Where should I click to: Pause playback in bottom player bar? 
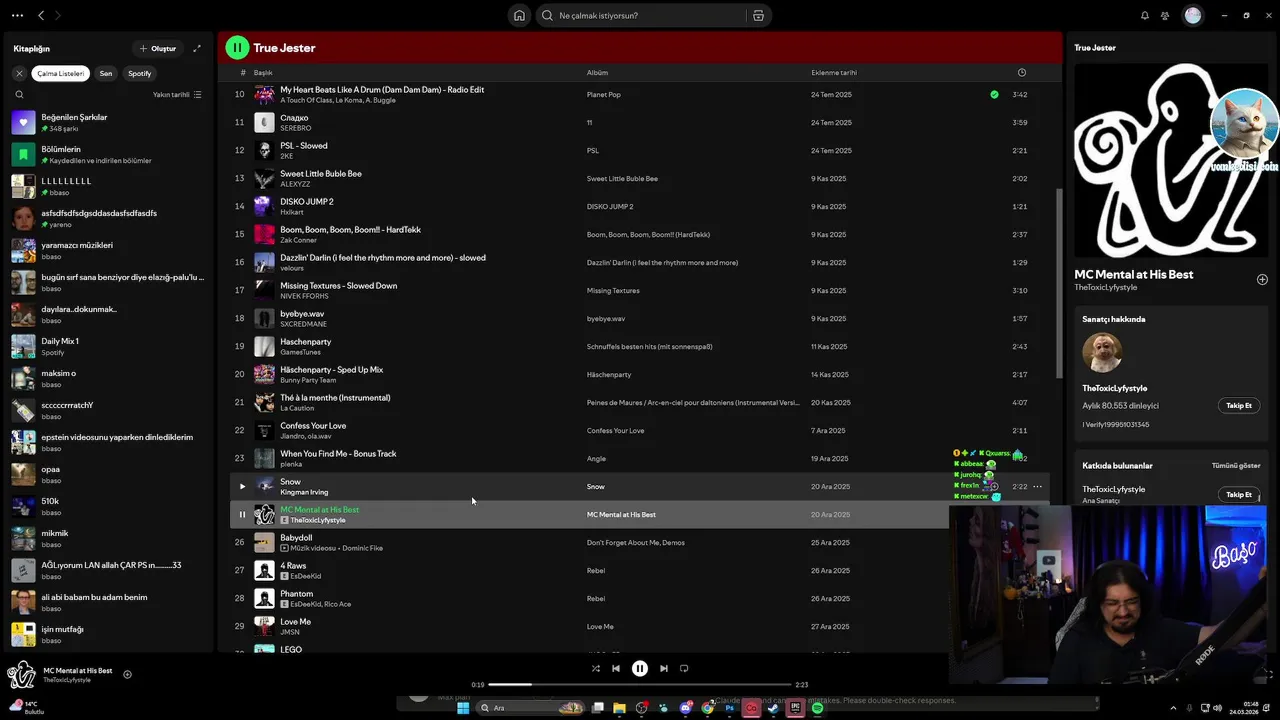pyautogui.click(x=640, y=669)
